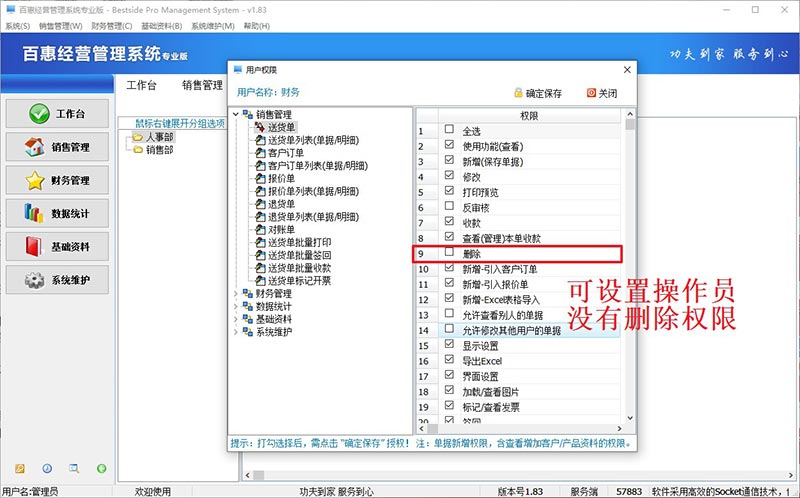Expand the 系统维护 tree node
The width and height of the screenshot is (800, 498).
(236, 332)
